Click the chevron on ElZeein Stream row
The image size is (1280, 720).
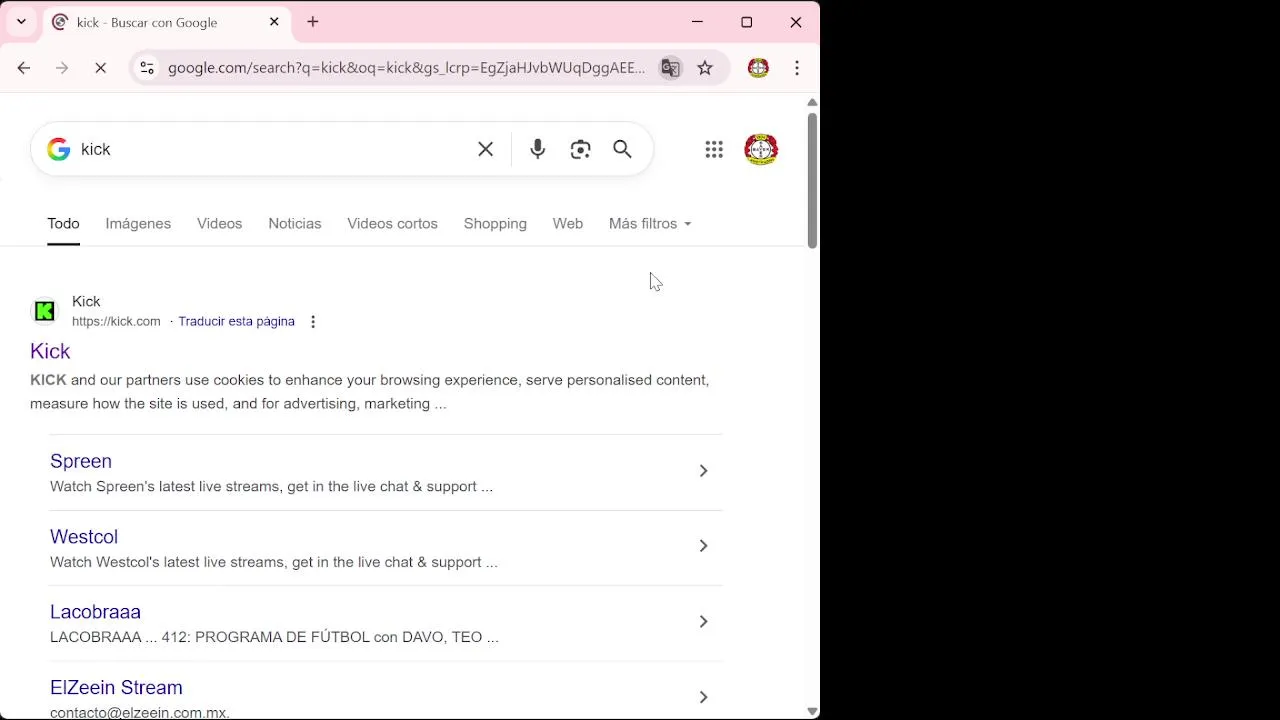point(703,697)
